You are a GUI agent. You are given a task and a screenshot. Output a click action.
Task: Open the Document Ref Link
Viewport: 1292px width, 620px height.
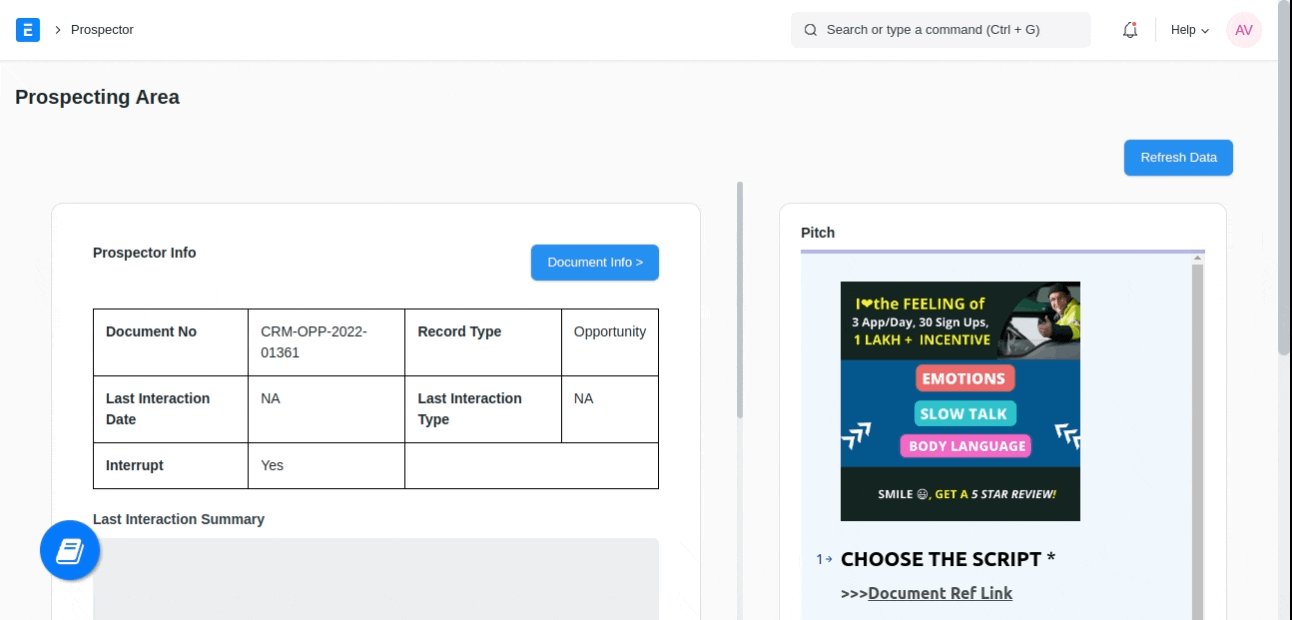click(x=940, y=593)
